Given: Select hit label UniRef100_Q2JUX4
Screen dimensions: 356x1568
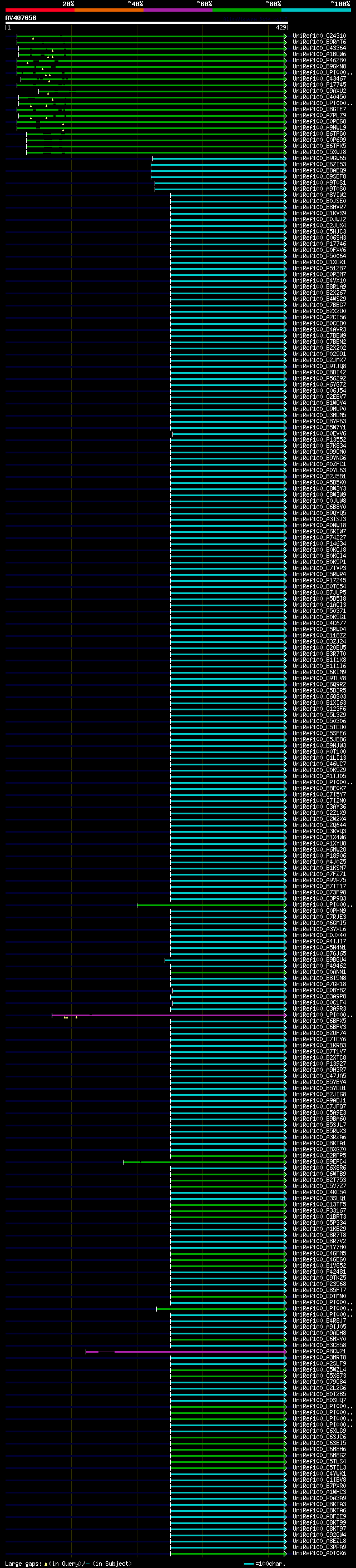Looking at the screenshot, I should tap(319, 225).
